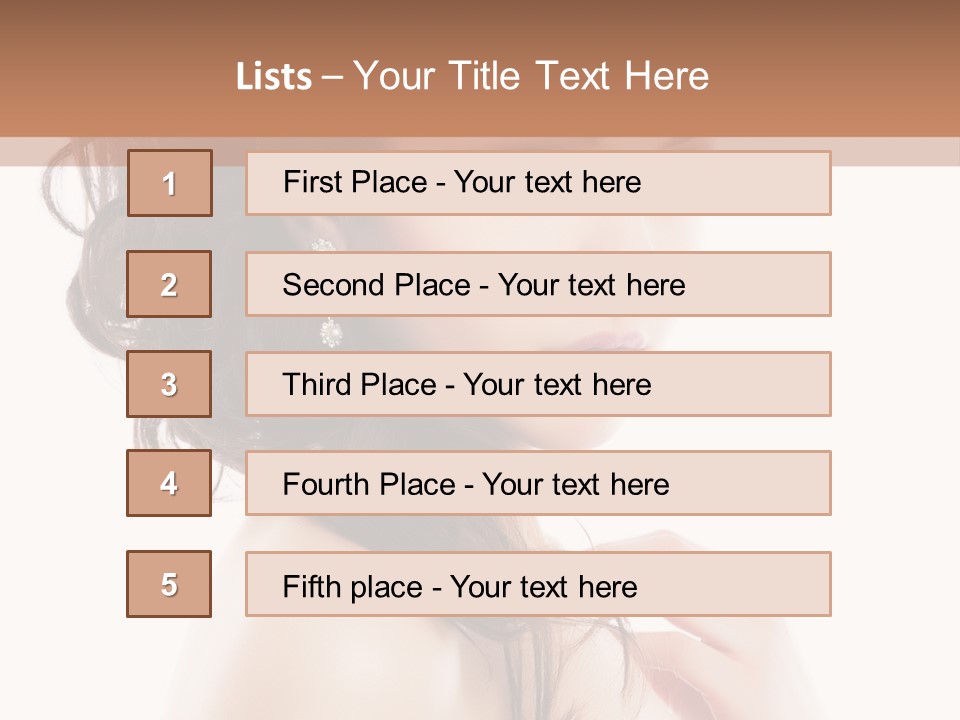Select the 'Third Place - Your text here' bar
The width and height of the screenshot is (960, 720).
(538, 384)
